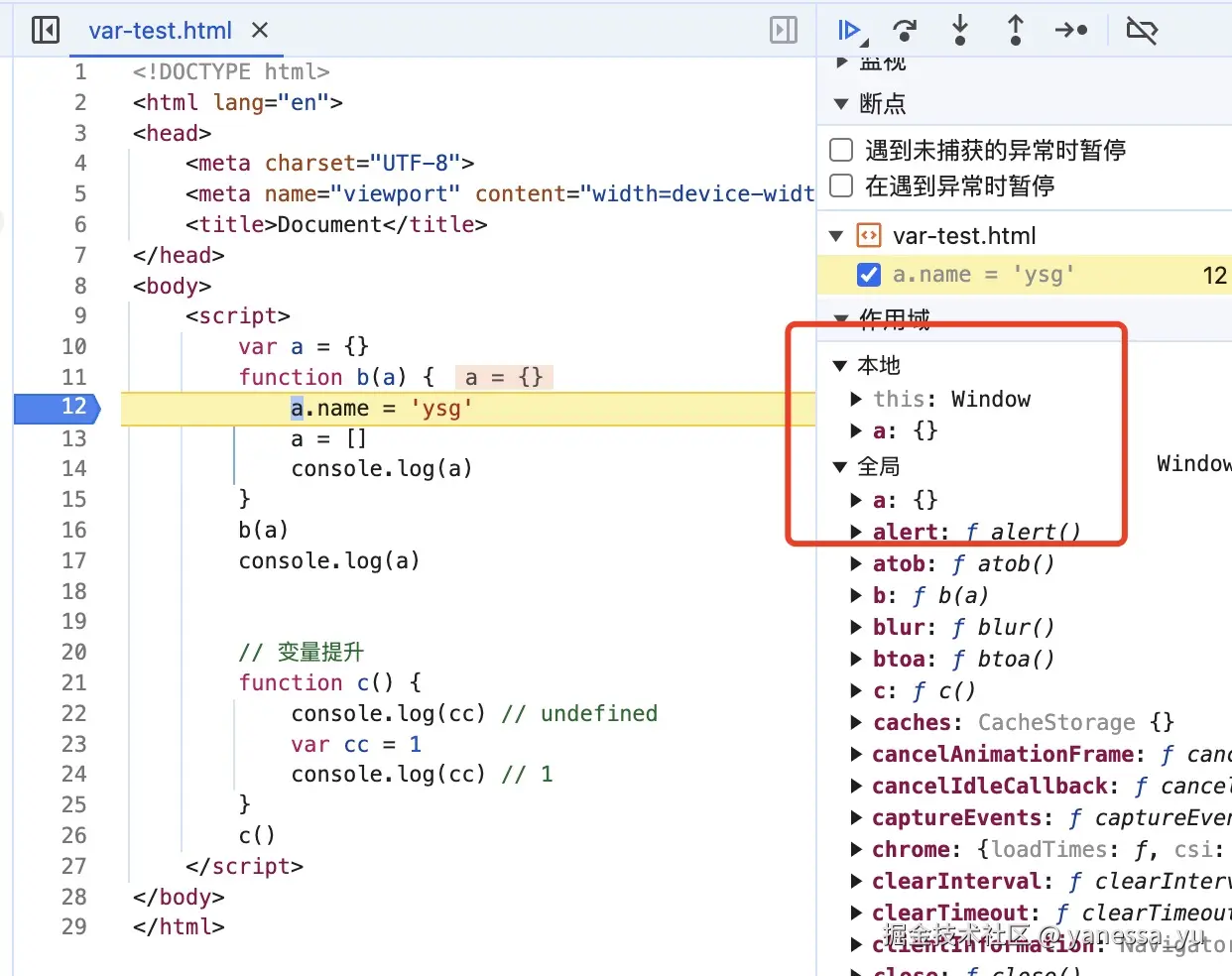Enable 在遇到异常时暂停 checkbox
The height and width of the screenshot is (976, 1232).
click(841, 185)
